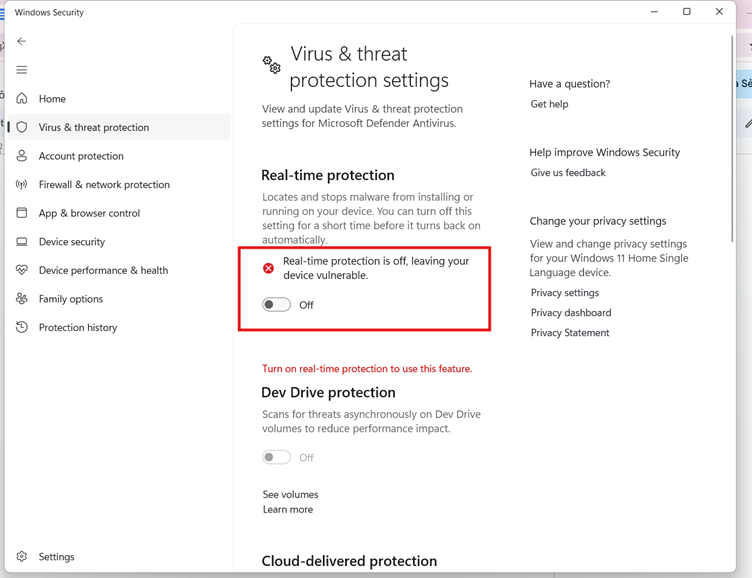Open Family options people icon
Screen dimensions: 752x578
click(22, 298)
